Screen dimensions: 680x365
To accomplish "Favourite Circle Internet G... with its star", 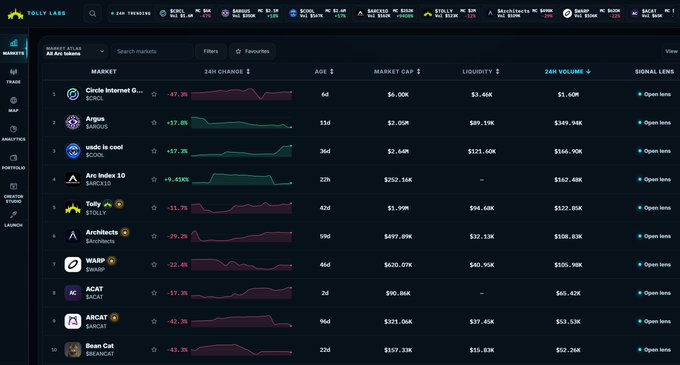I will point(154,94).
